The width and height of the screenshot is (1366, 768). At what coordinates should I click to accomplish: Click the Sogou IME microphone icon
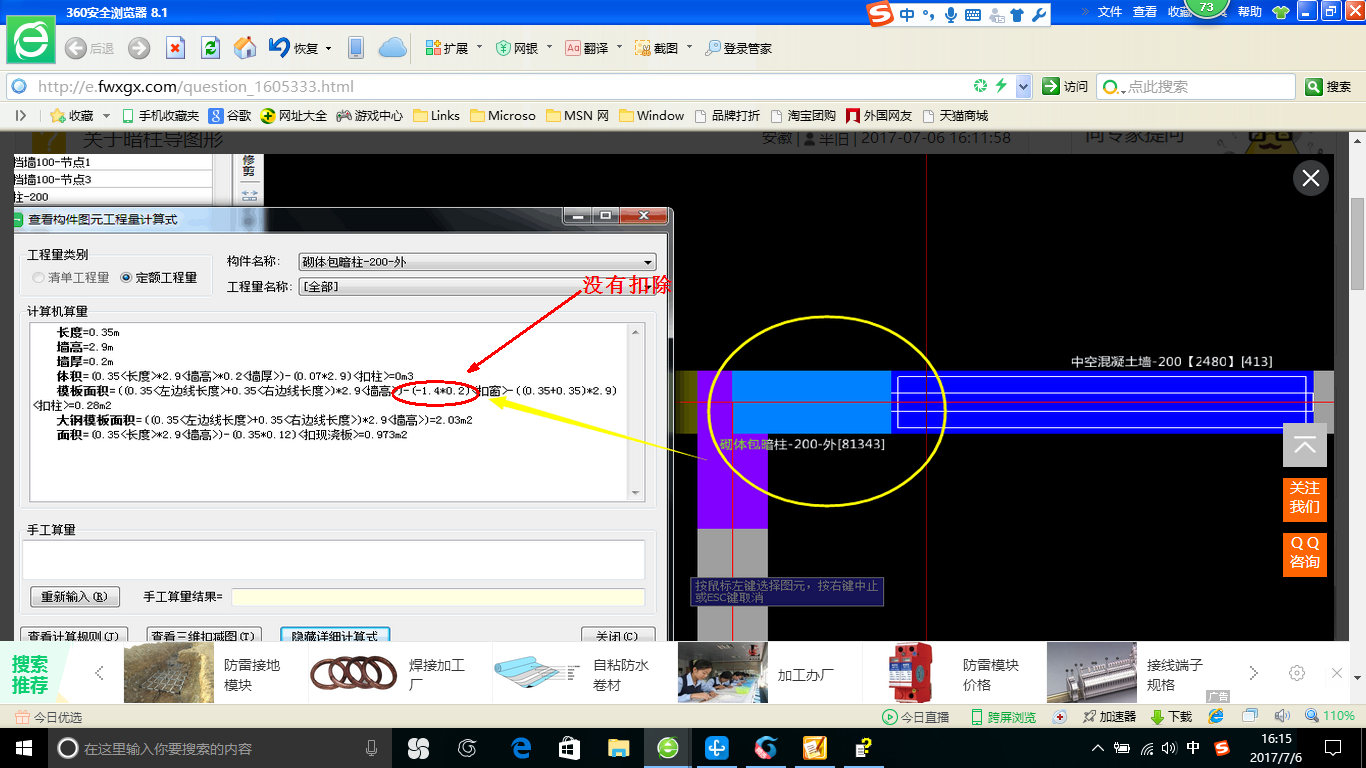950,15
